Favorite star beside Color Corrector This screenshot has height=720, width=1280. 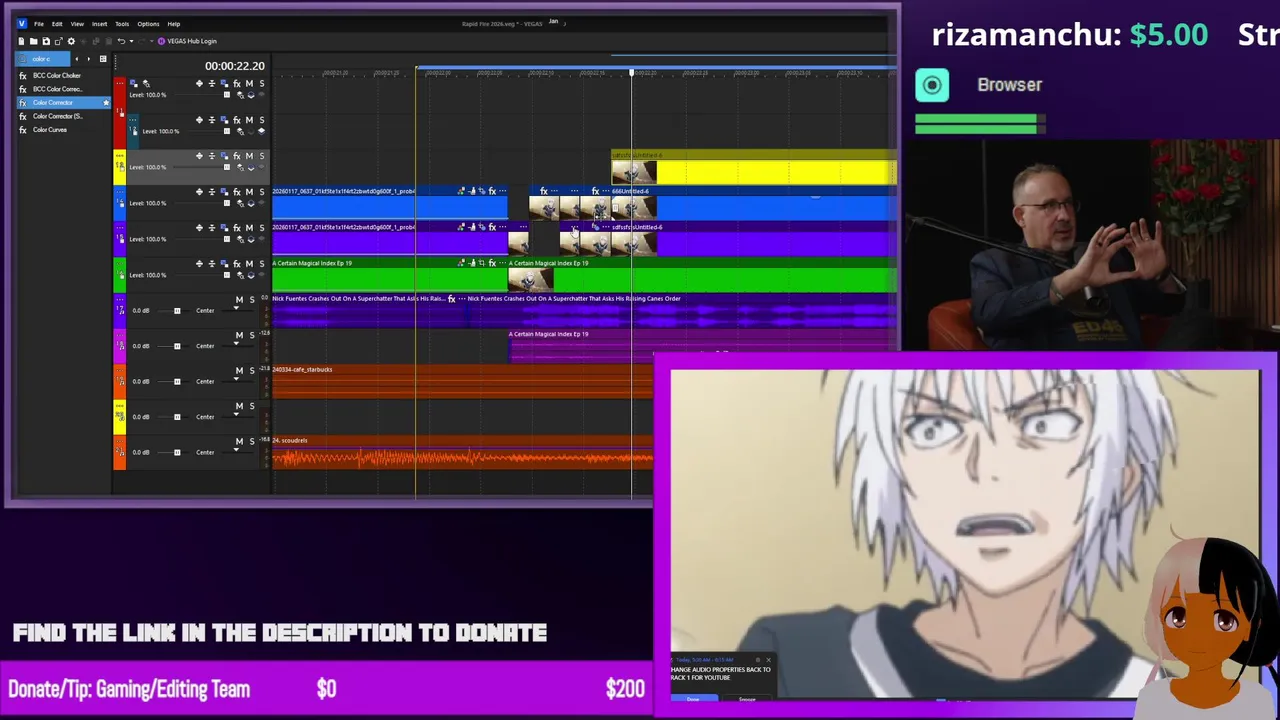pyautogui.click(x=105, y=102)
